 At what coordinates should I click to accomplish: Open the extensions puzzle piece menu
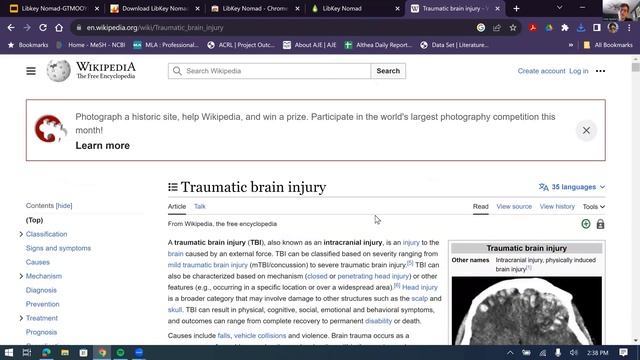click(565, 28)
